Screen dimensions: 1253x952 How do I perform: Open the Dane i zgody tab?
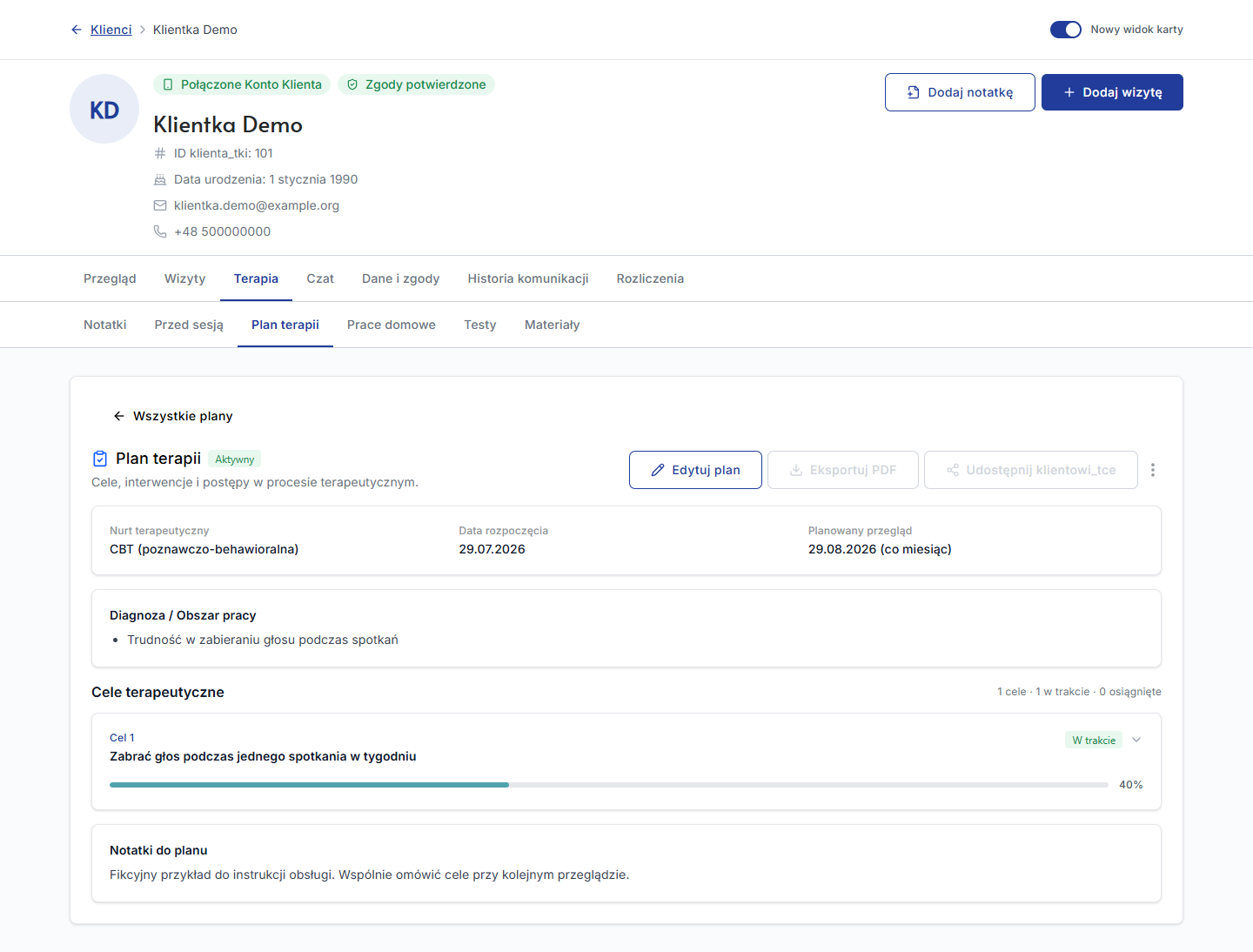click(401, 278)
